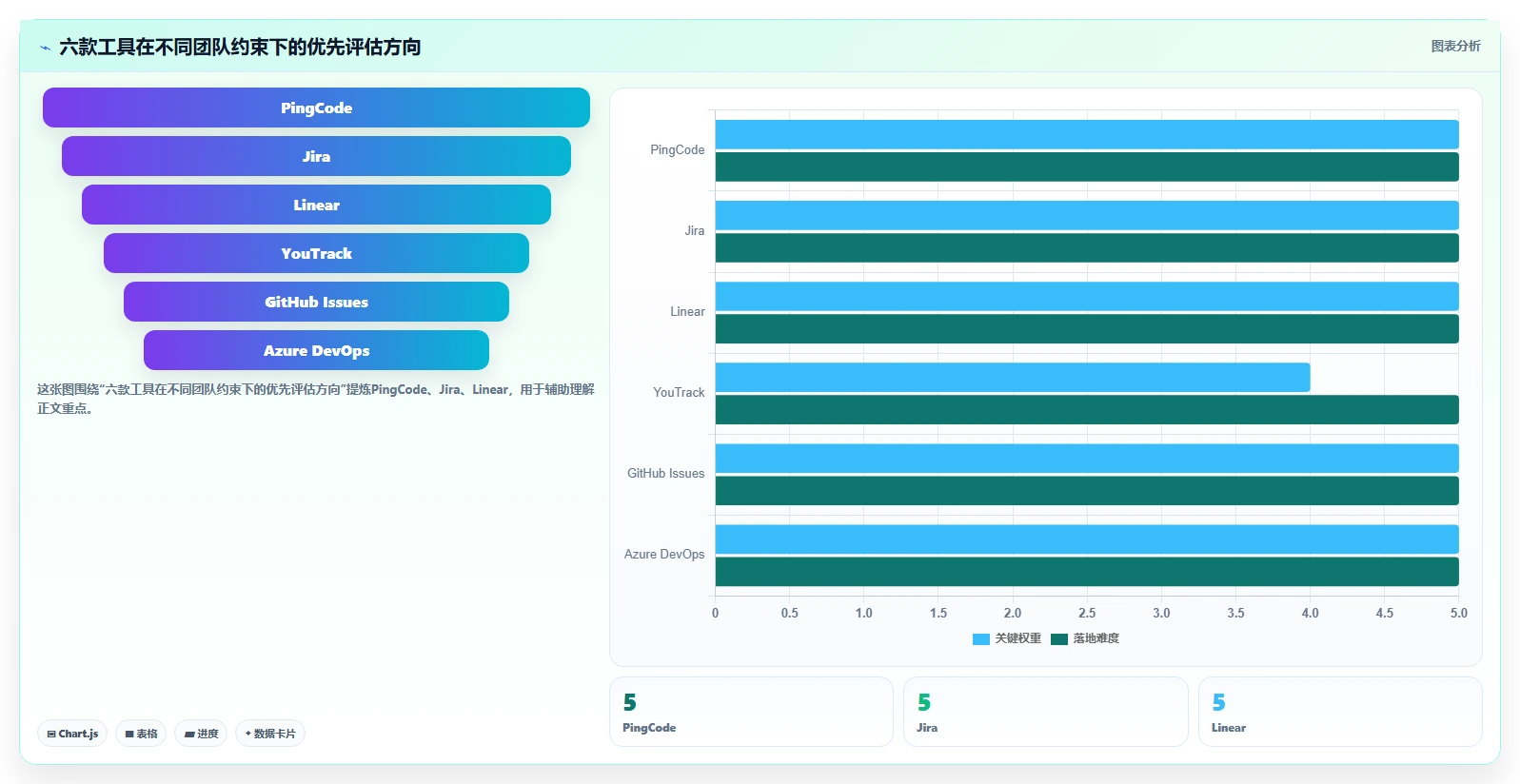Image resolution: width=1520 pixels, height=784 pixels.
Task: Click the 进度 tag chip
Action: coord(201,734)
